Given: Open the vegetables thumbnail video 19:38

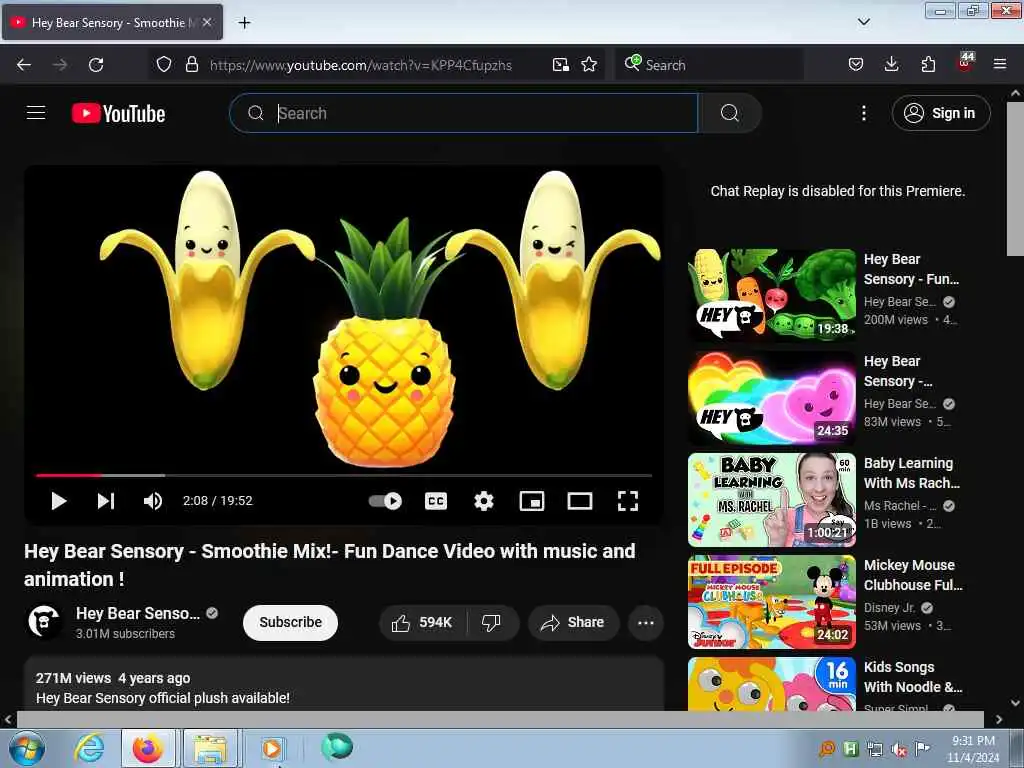Looking at the screenshot, I should (771, 295).
